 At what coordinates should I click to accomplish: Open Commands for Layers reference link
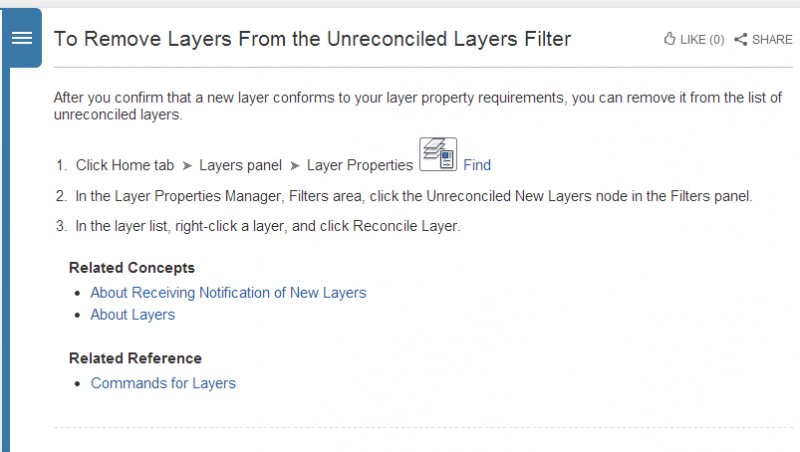coord(163,383)
